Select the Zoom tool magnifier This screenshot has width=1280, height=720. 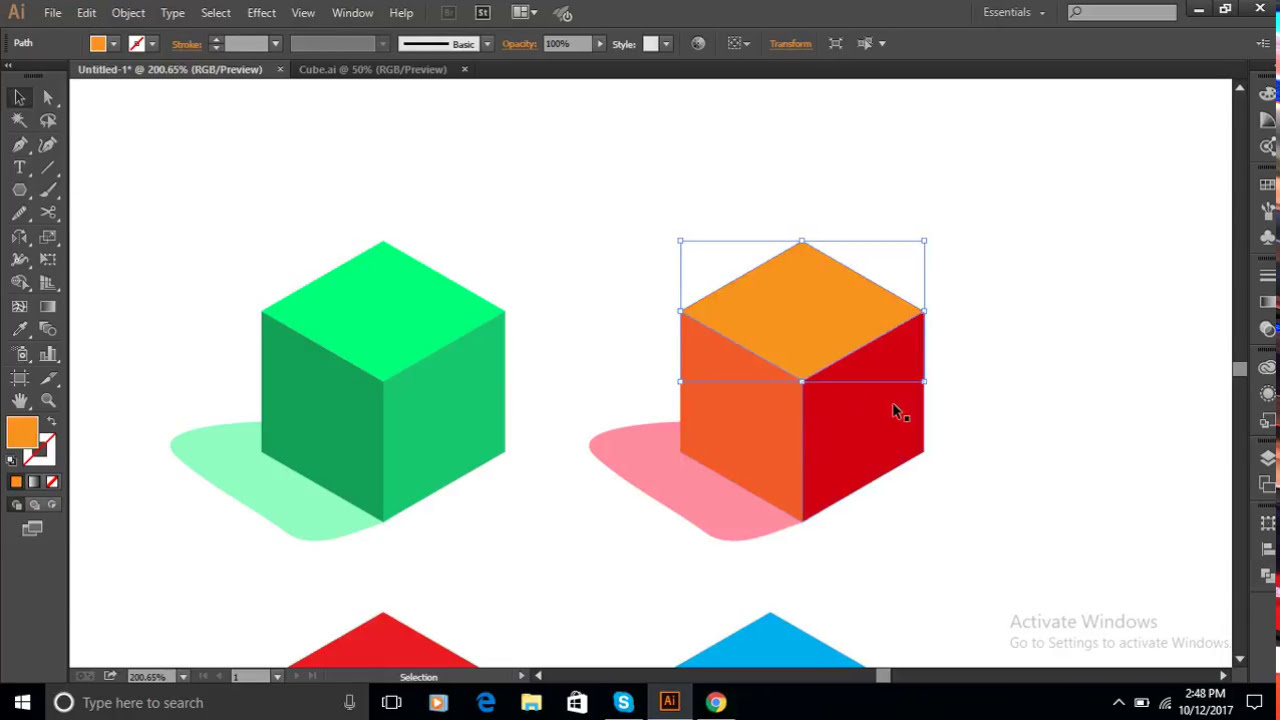48,401
